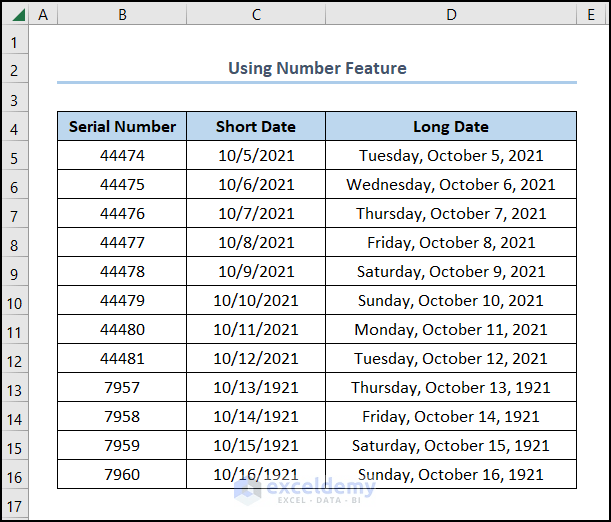This screenshot has width=611, height=522.
Task: Select cell with serial number 44475
Action: tap(122, 184)
